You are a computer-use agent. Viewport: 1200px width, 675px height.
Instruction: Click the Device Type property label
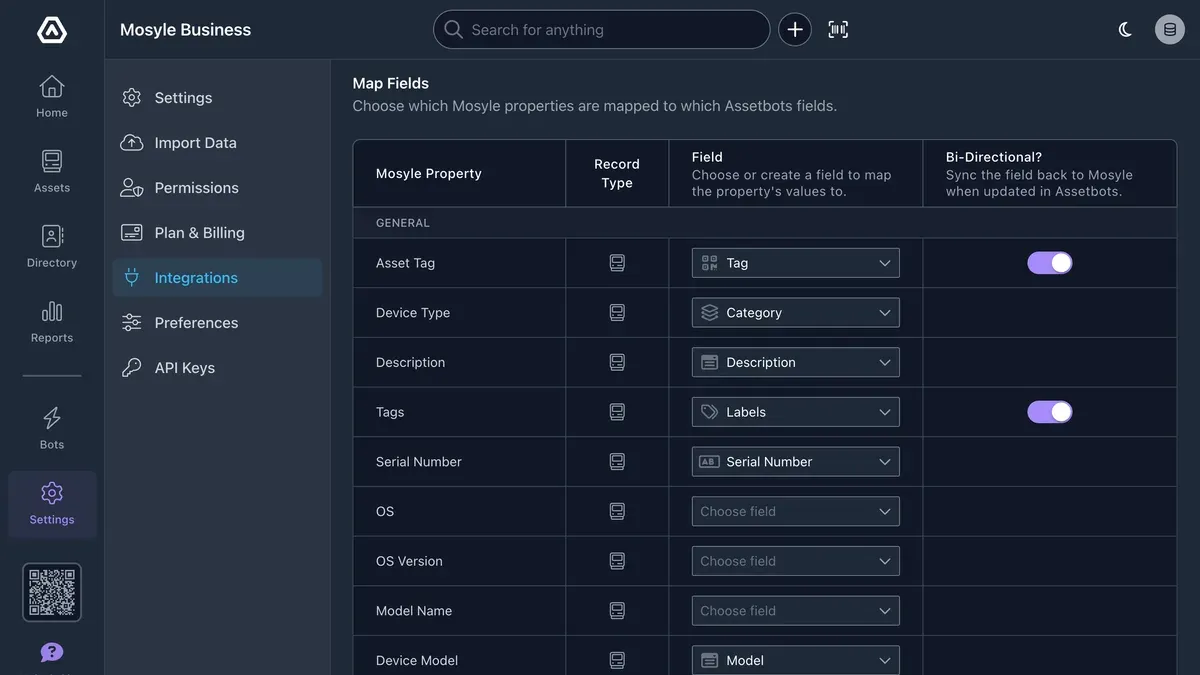click(x=413, y=313)
